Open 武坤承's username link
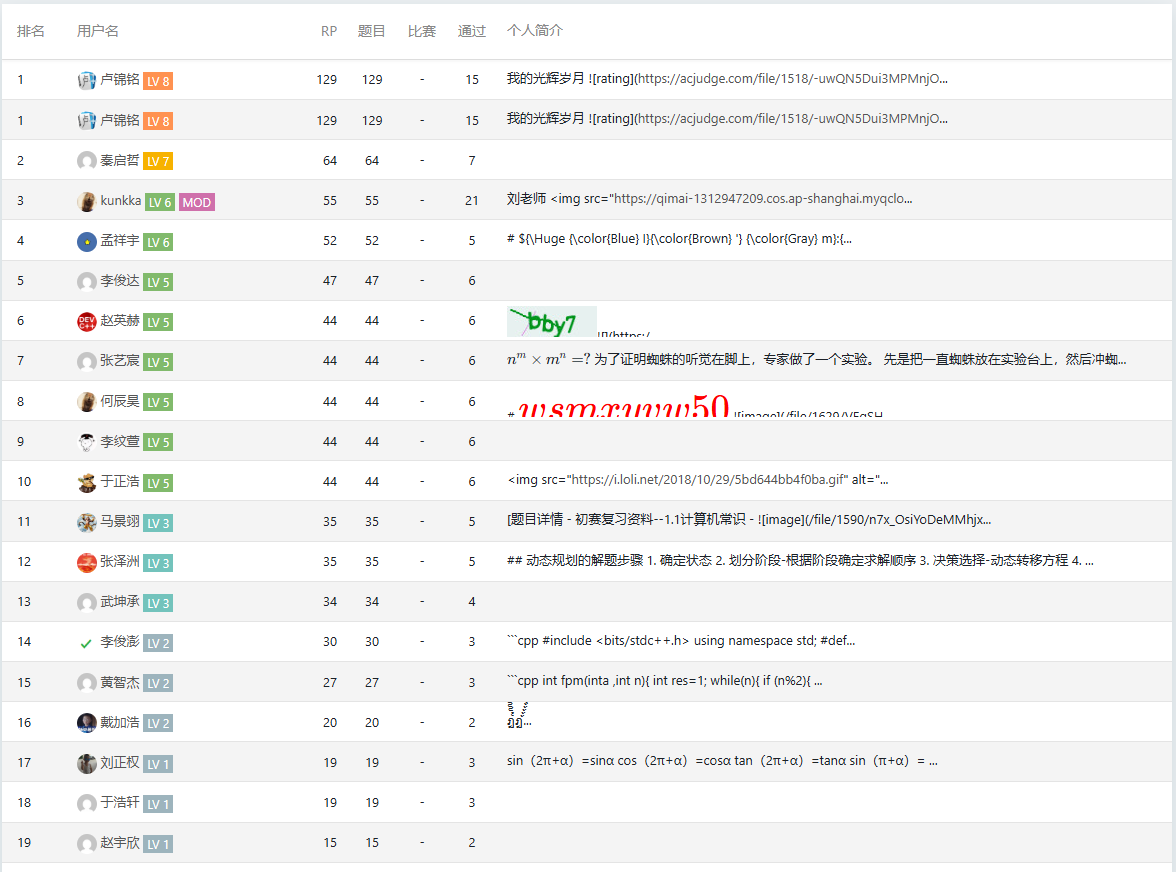The image size is (1176, 872). click(x=120, y=602)
